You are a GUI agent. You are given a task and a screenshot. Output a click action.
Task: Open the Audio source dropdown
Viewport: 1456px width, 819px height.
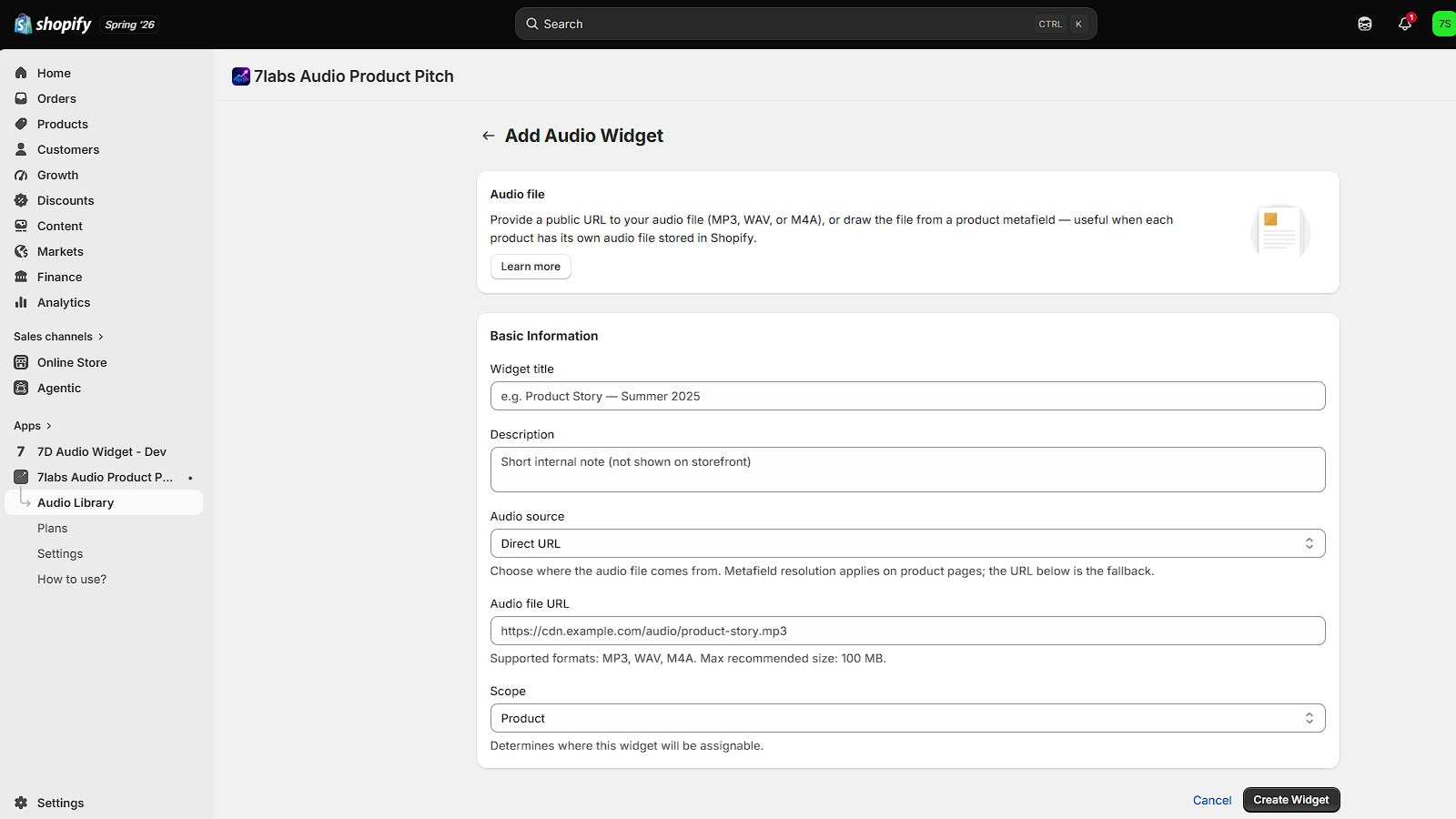(907, 543)
